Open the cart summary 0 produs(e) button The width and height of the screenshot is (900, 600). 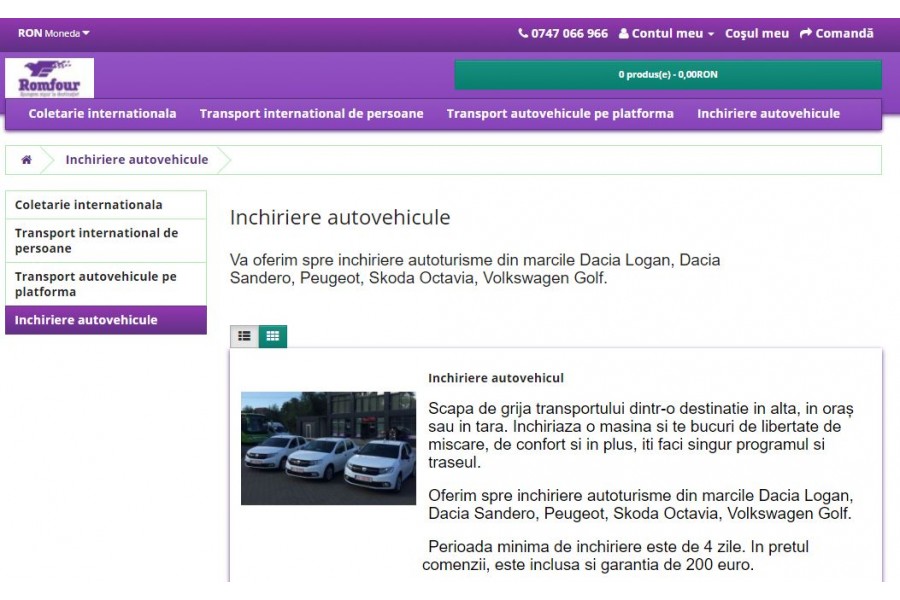click(668, 75)
